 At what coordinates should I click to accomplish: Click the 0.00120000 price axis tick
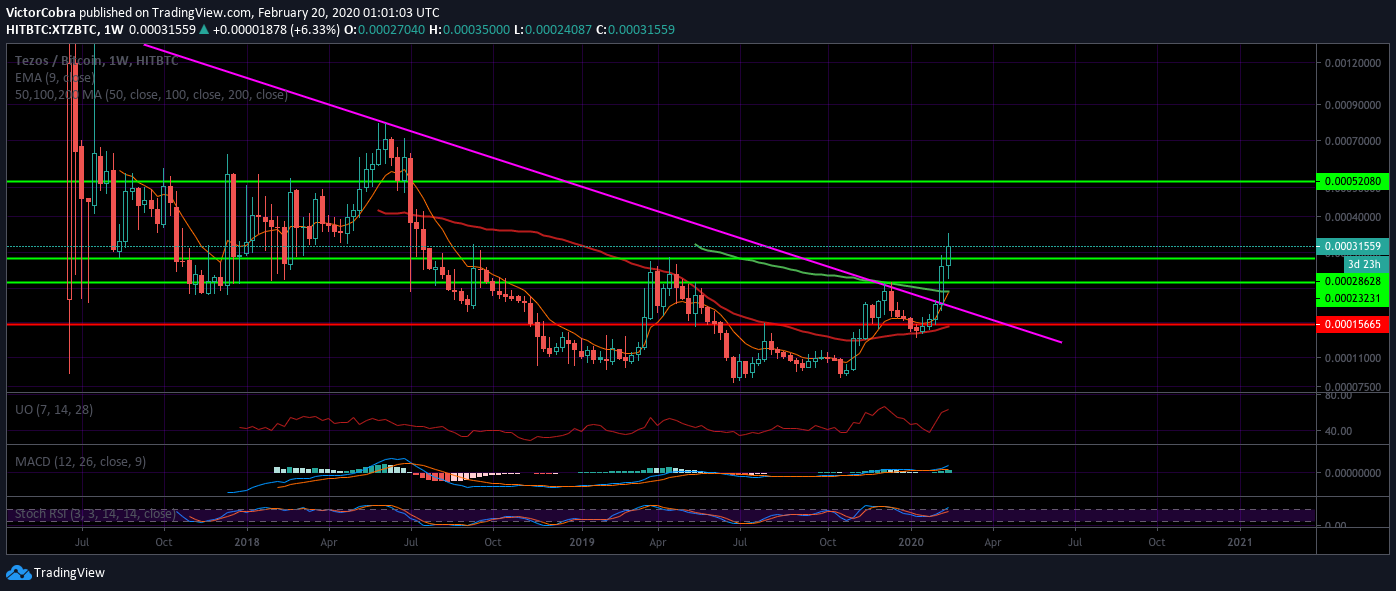tap(1354, 63)
